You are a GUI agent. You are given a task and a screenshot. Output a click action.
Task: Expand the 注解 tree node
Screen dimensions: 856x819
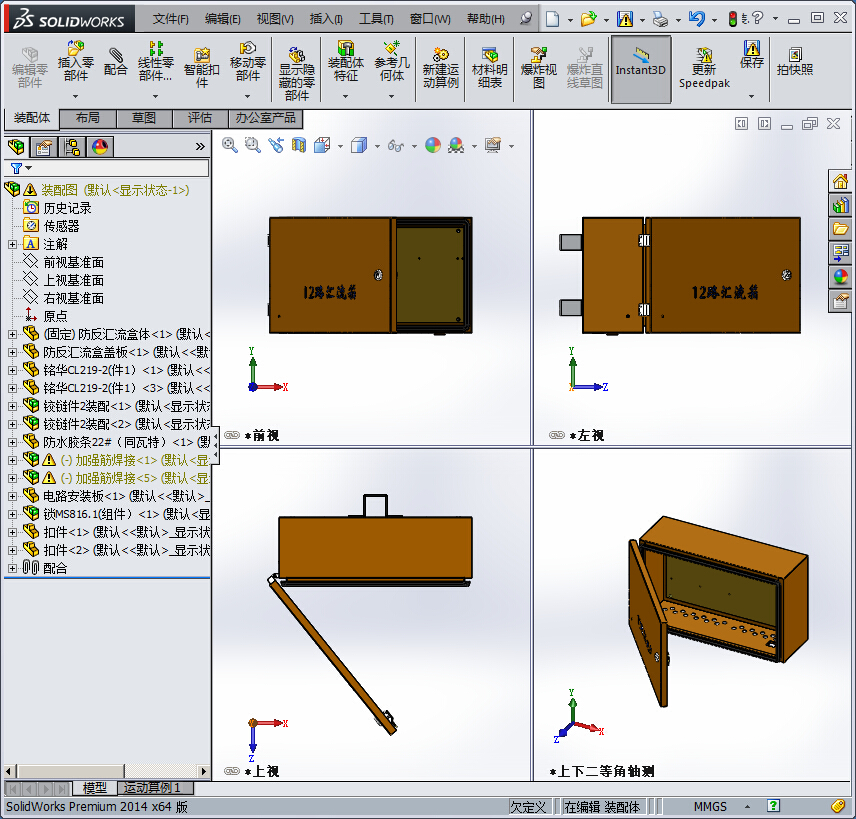(13, 244)
